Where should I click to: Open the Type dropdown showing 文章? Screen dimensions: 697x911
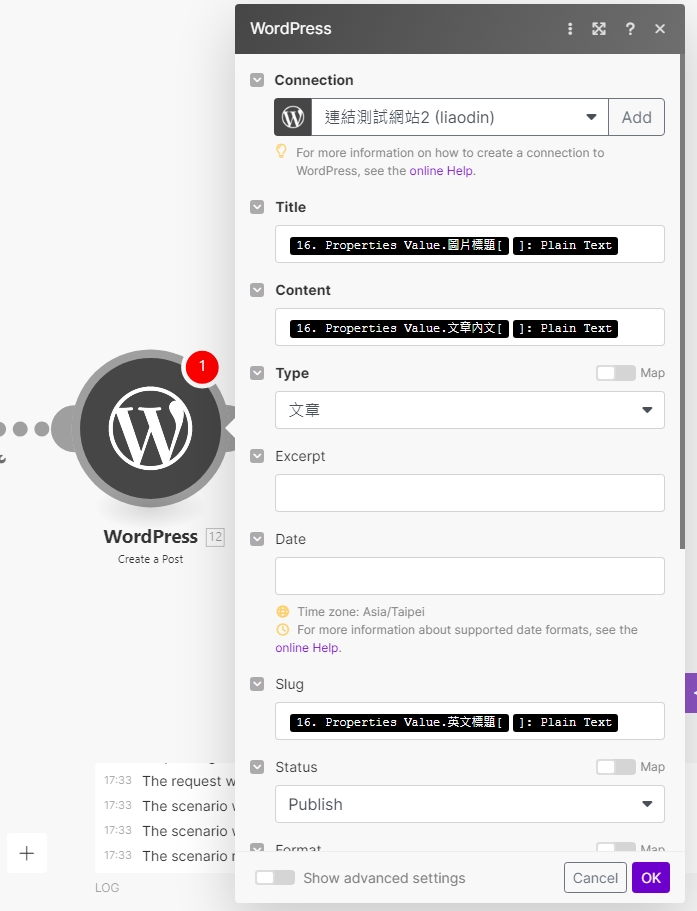tap(469, 410)
